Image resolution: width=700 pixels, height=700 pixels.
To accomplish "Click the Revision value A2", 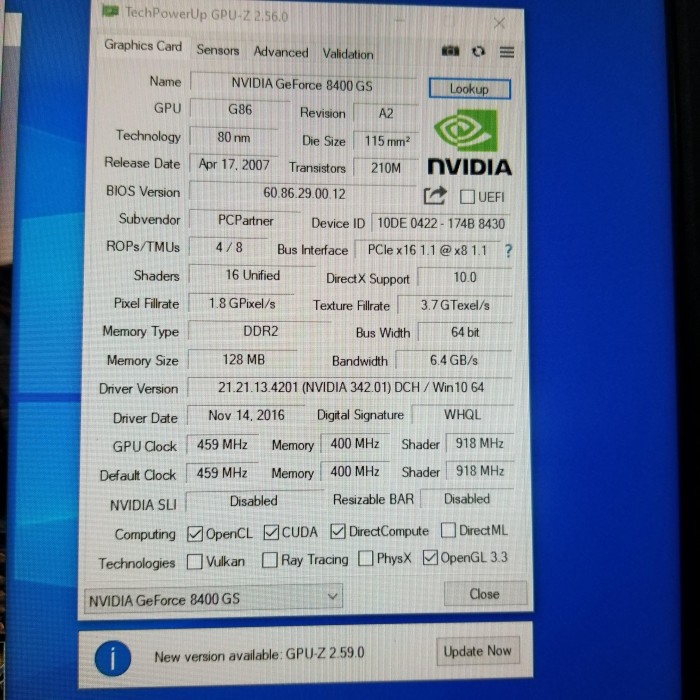I will pos(386,113).
